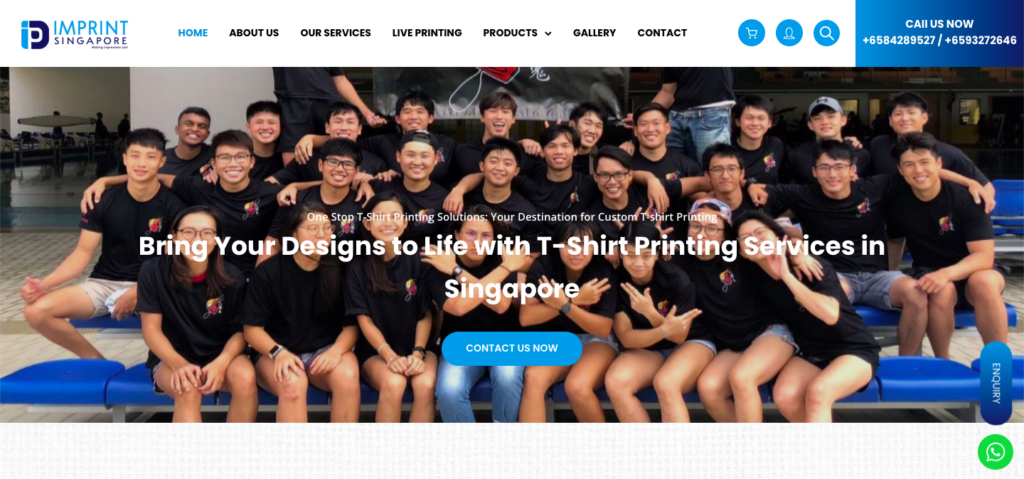The height and width of the screenshot is (479, 1024).
Task: Open the vertical Enquiry tab
Action: pyautogui.click(x=996, y=383)
